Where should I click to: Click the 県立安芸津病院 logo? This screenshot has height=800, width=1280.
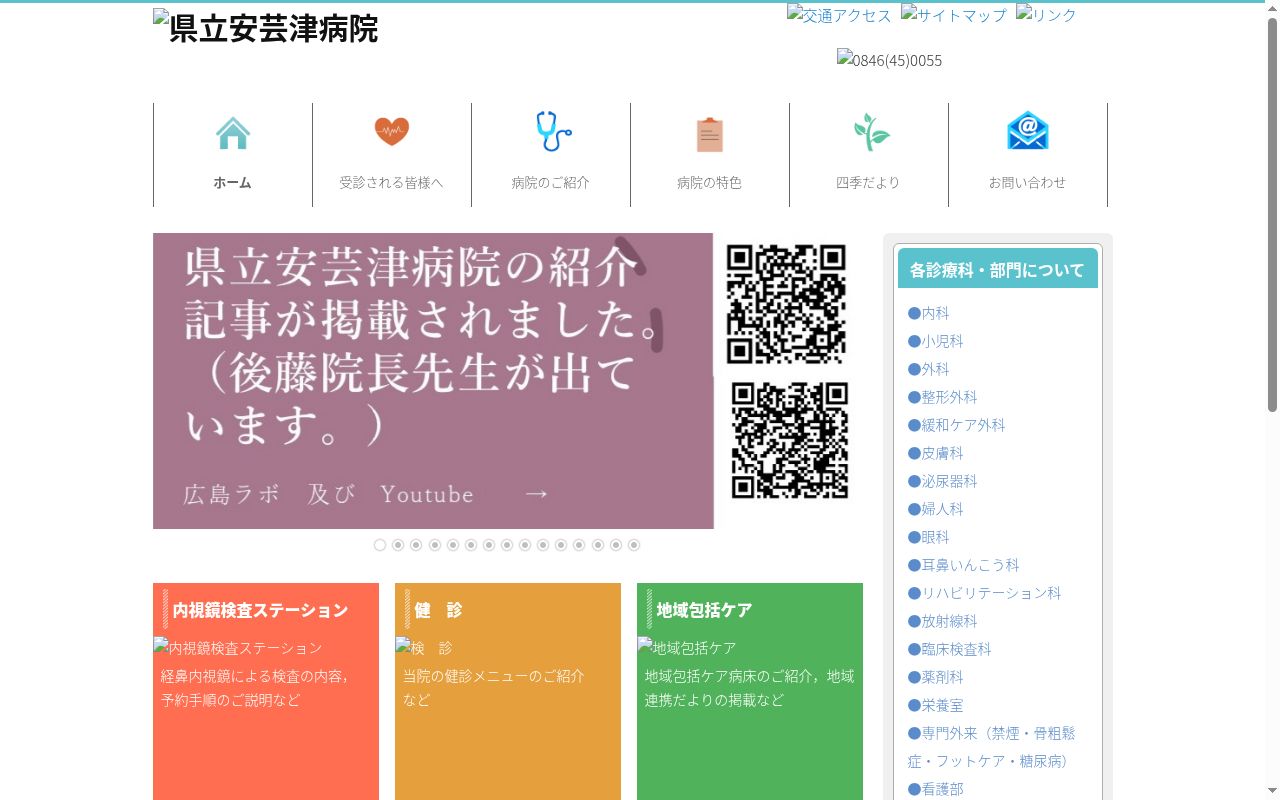[266, 28]
